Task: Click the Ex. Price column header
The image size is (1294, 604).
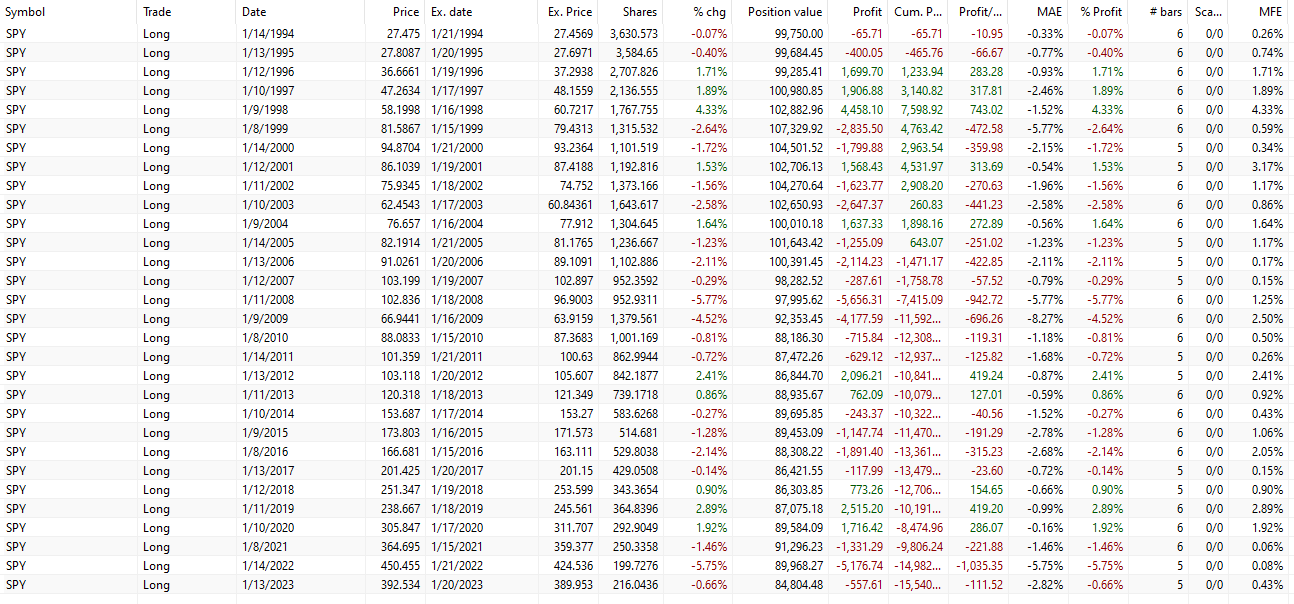Action: 570,12
